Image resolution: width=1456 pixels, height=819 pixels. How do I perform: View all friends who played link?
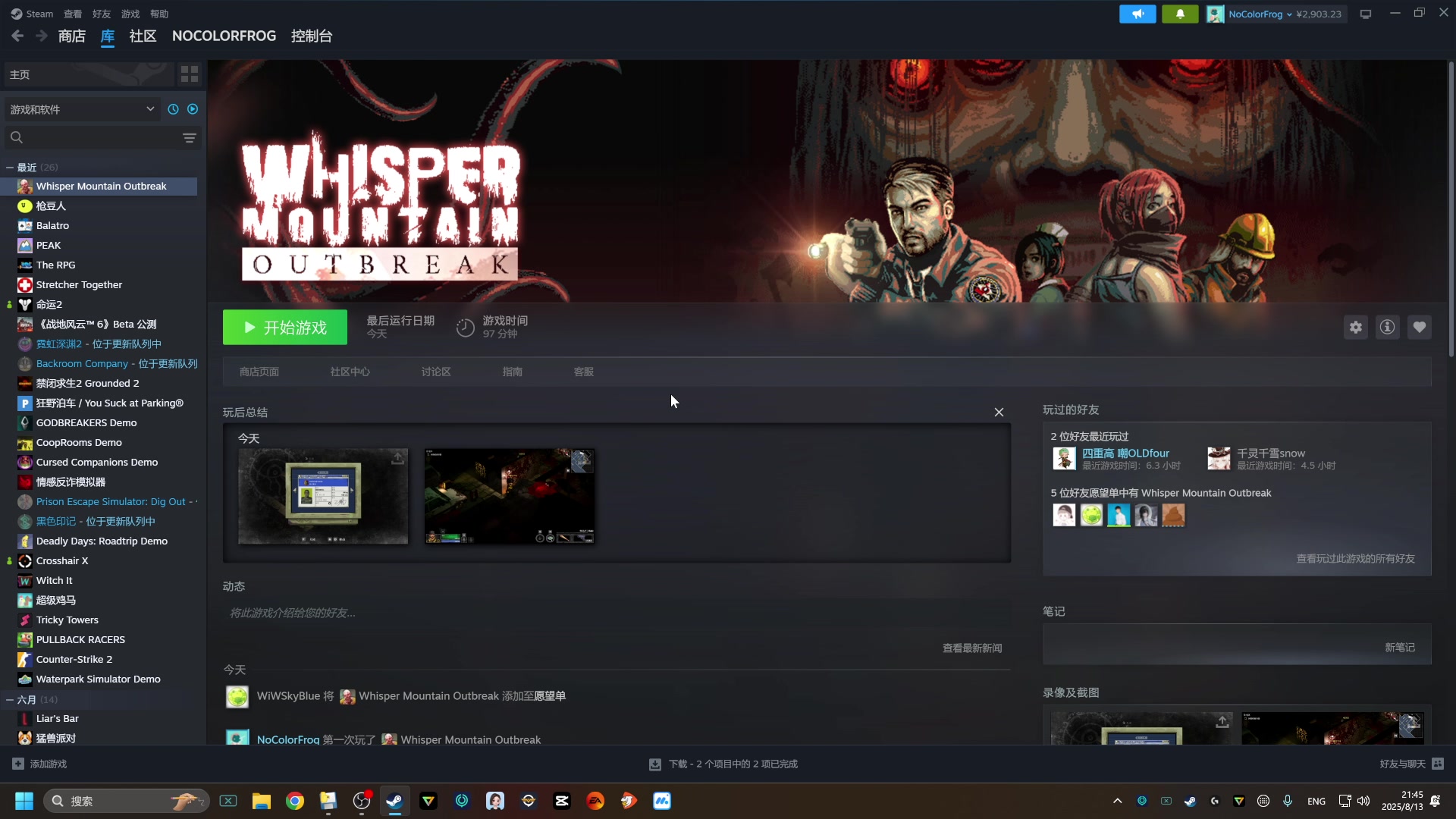(1356, 559)
